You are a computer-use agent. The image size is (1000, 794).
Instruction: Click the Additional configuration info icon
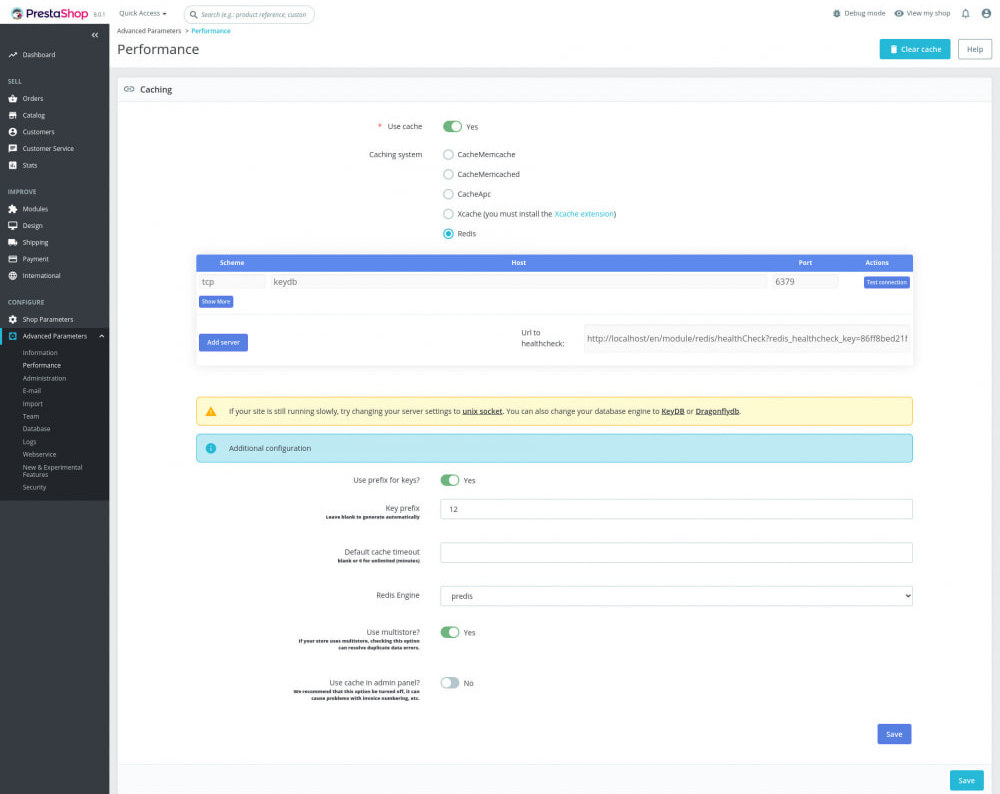[x=211, y=448]
